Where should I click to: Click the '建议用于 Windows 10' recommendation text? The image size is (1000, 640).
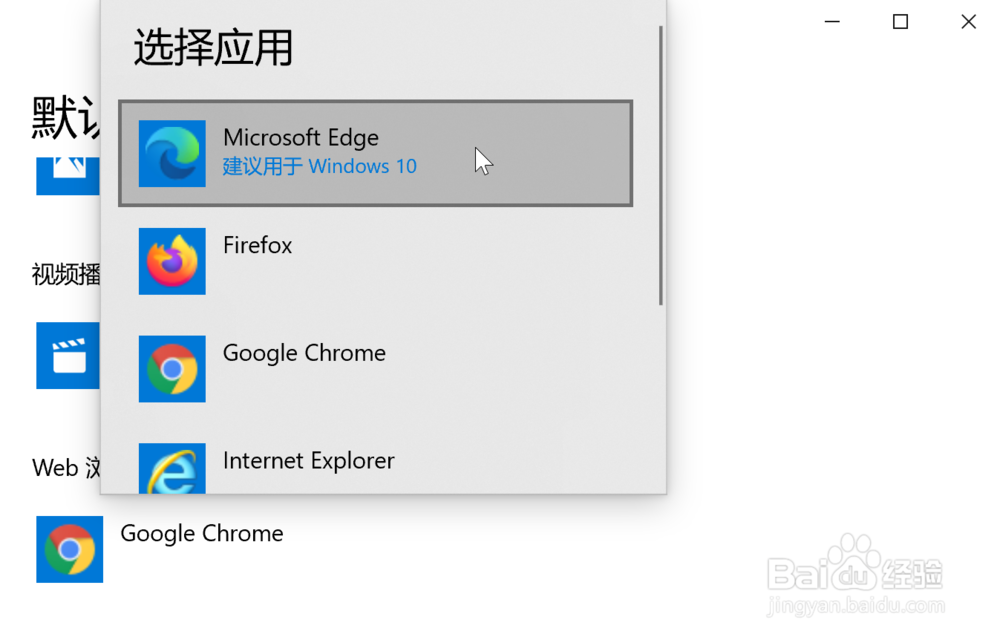click(320, 167)
